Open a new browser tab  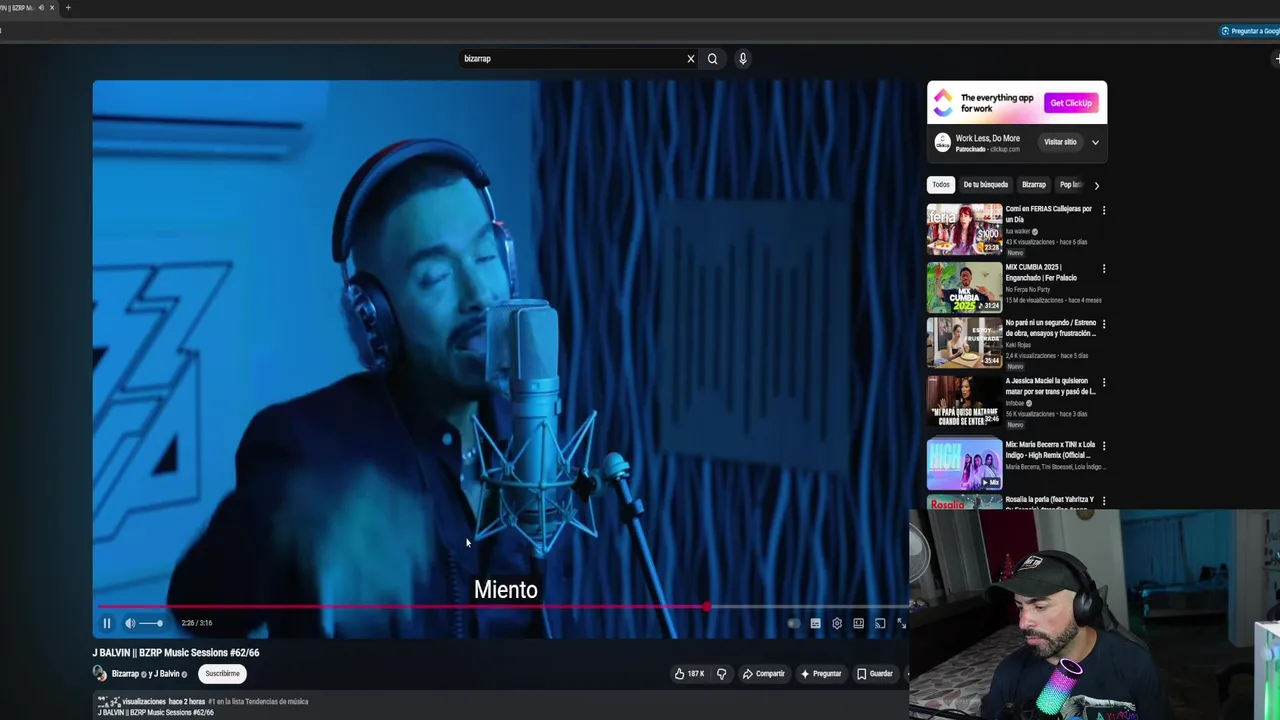pyautogui.click(x=68, y=8)
